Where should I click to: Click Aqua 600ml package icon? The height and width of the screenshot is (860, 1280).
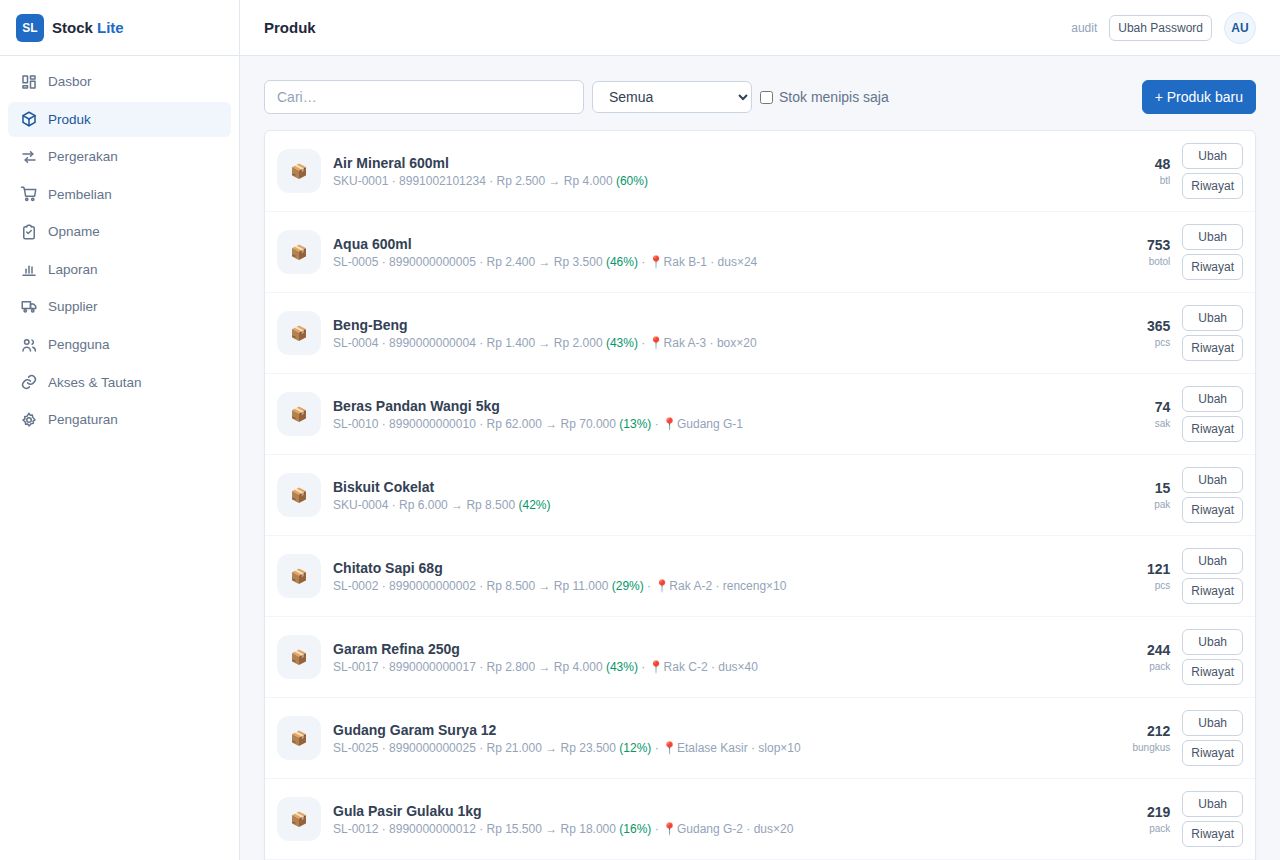[x=299, y=252]
